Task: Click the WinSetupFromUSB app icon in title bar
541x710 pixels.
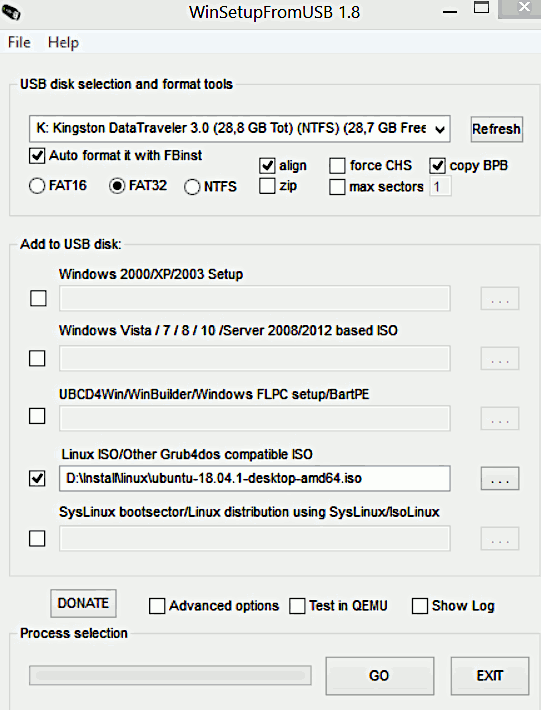Action: [10, 12]
